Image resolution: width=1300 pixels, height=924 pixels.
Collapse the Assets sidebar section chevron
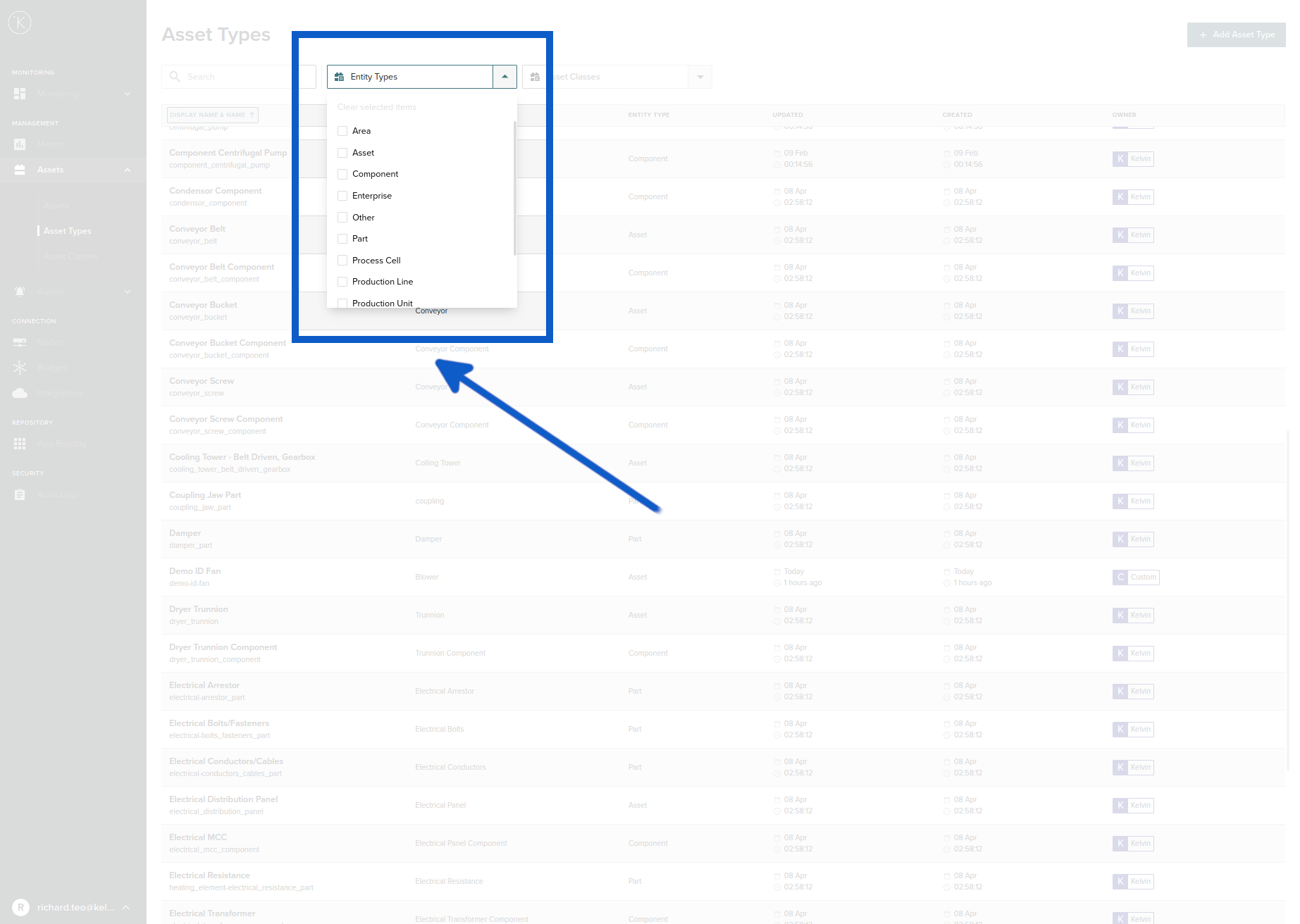pyautogui.click(x=128, y=170)
